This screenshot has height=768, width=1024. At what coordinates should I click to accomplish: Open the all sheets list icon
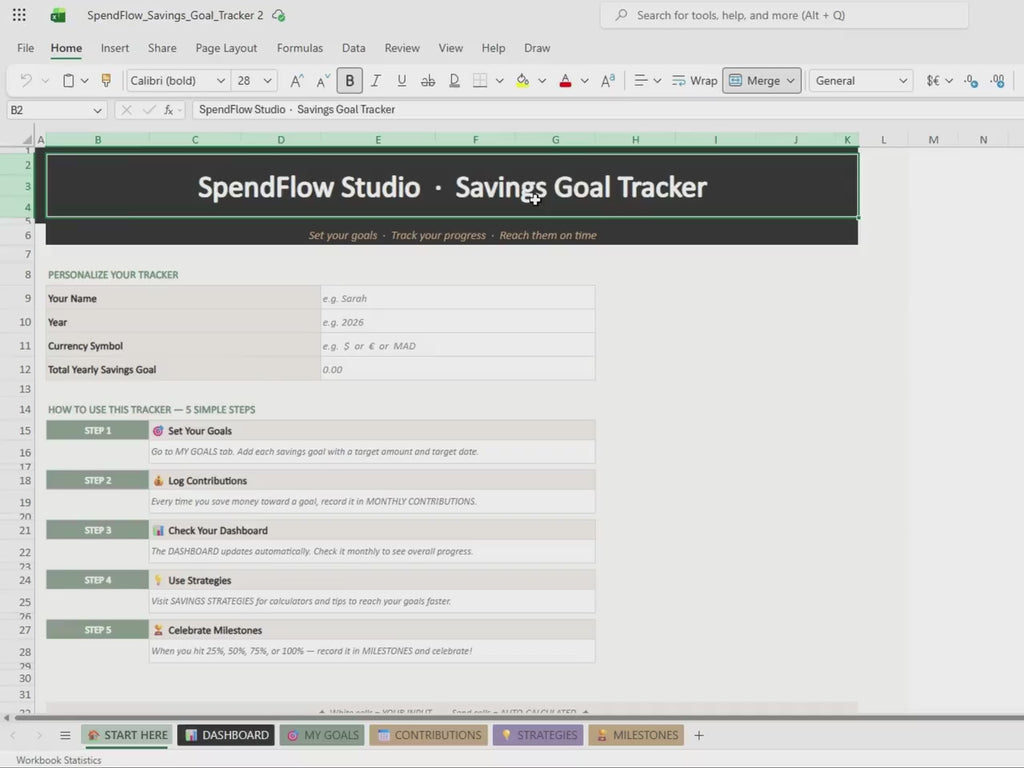65,735
